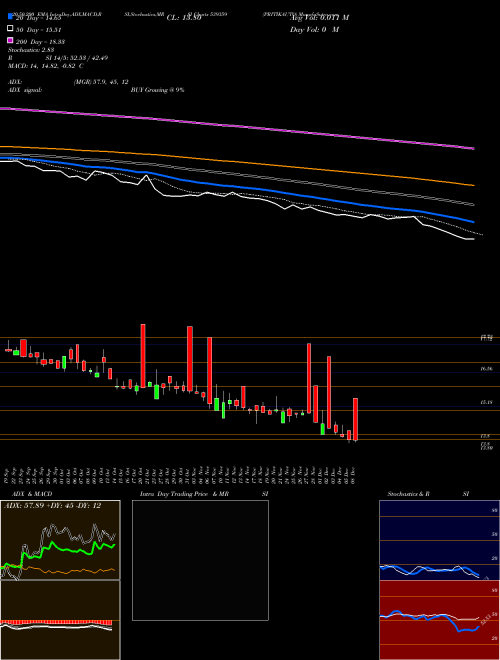Click the 'Avg Vol' value at top right
500x660 pixels.
click(319, 18)
